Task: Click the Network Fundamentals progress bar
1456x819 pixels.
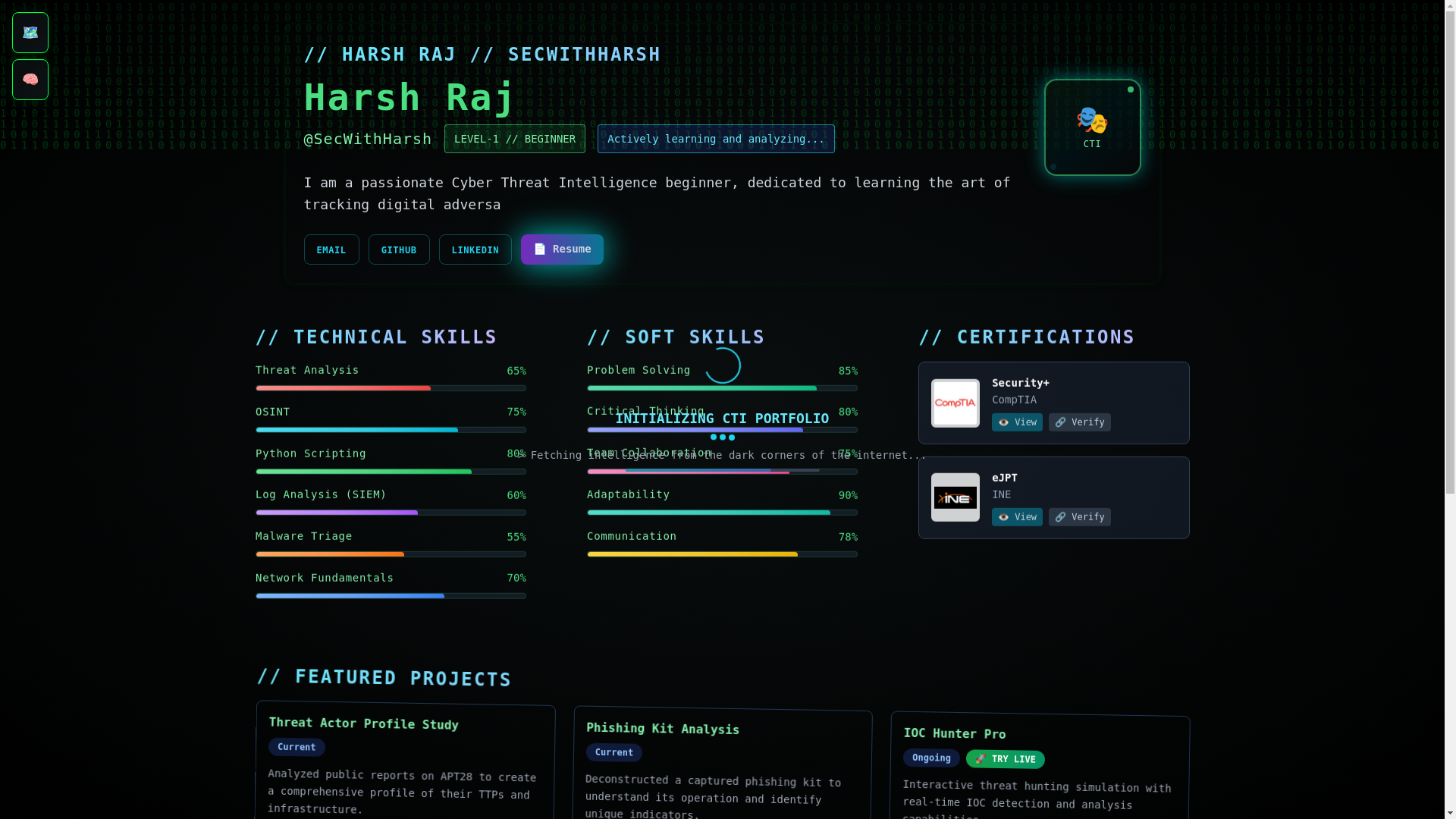Action: tap(391, 596)
